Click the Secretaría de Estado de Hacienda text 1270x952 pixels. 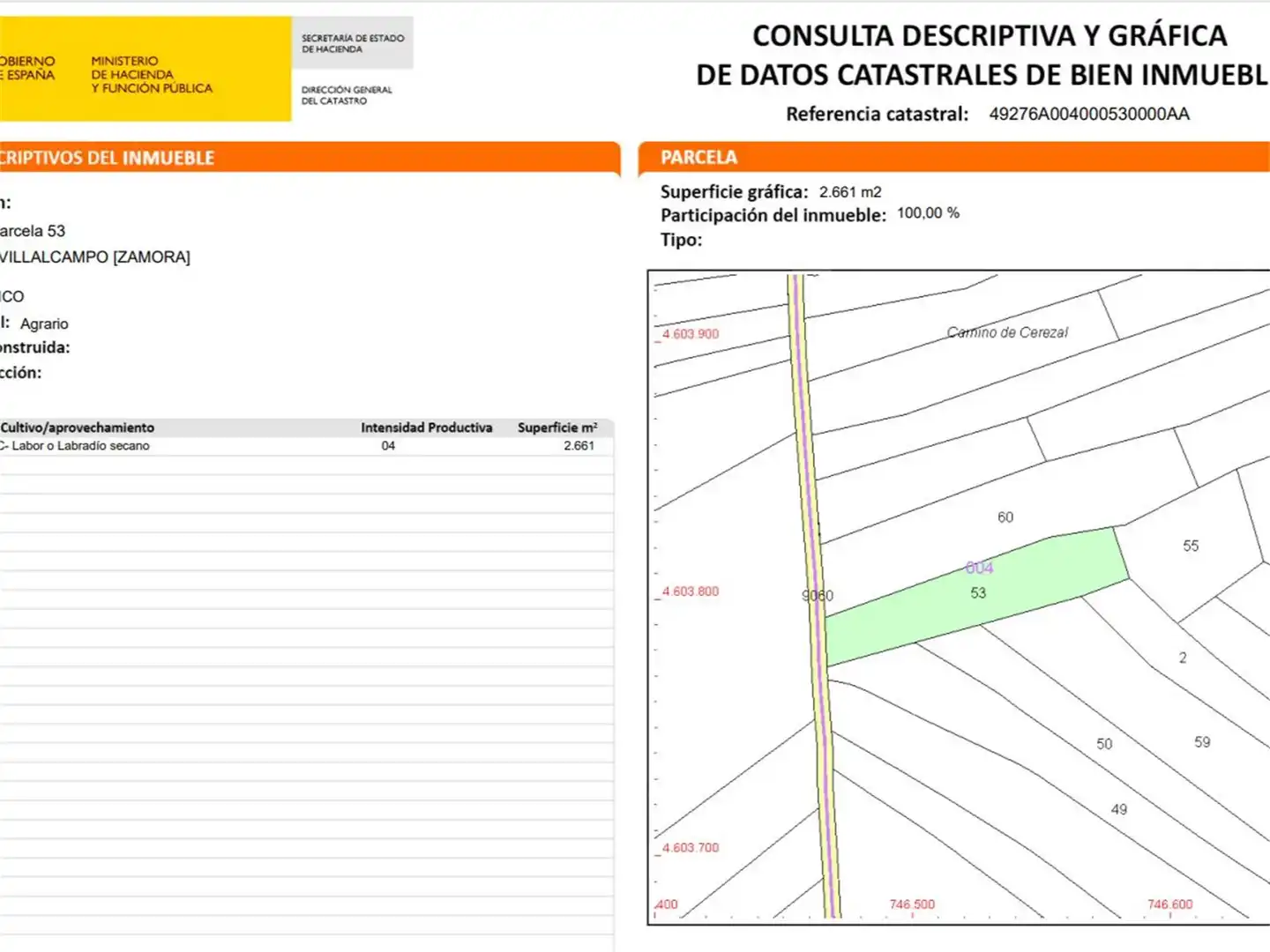(353, 44)
